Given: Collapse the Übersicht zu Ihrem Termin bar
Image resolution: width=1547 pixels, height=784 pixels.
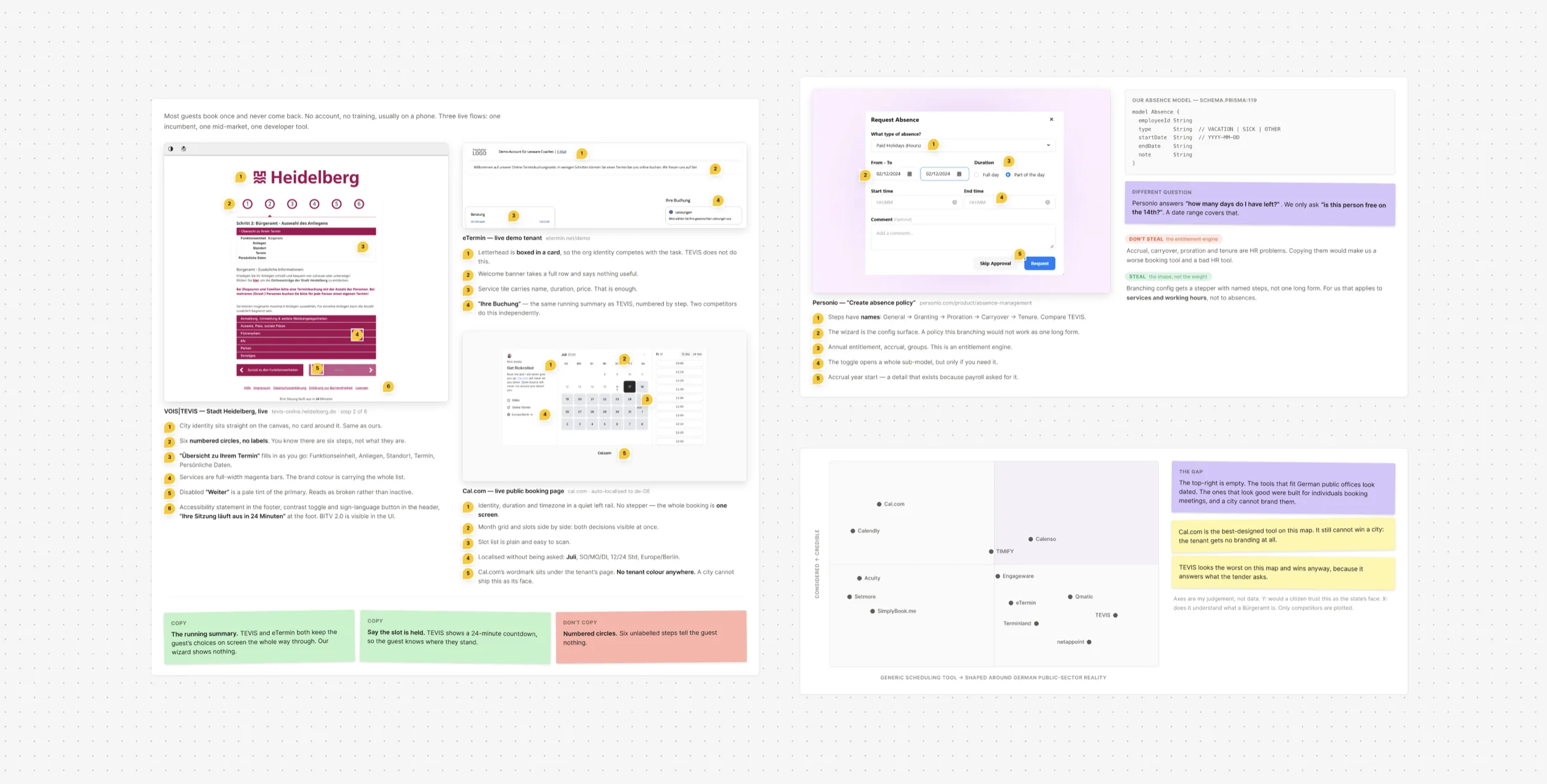Looking at the screenshot, I should tap(306, 231).
